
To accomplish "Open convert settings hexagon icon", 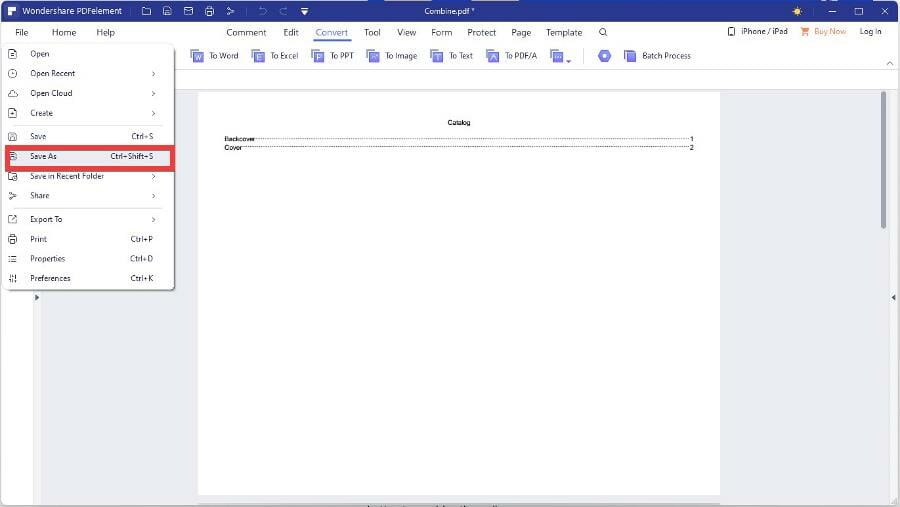I will pos(604,56).
